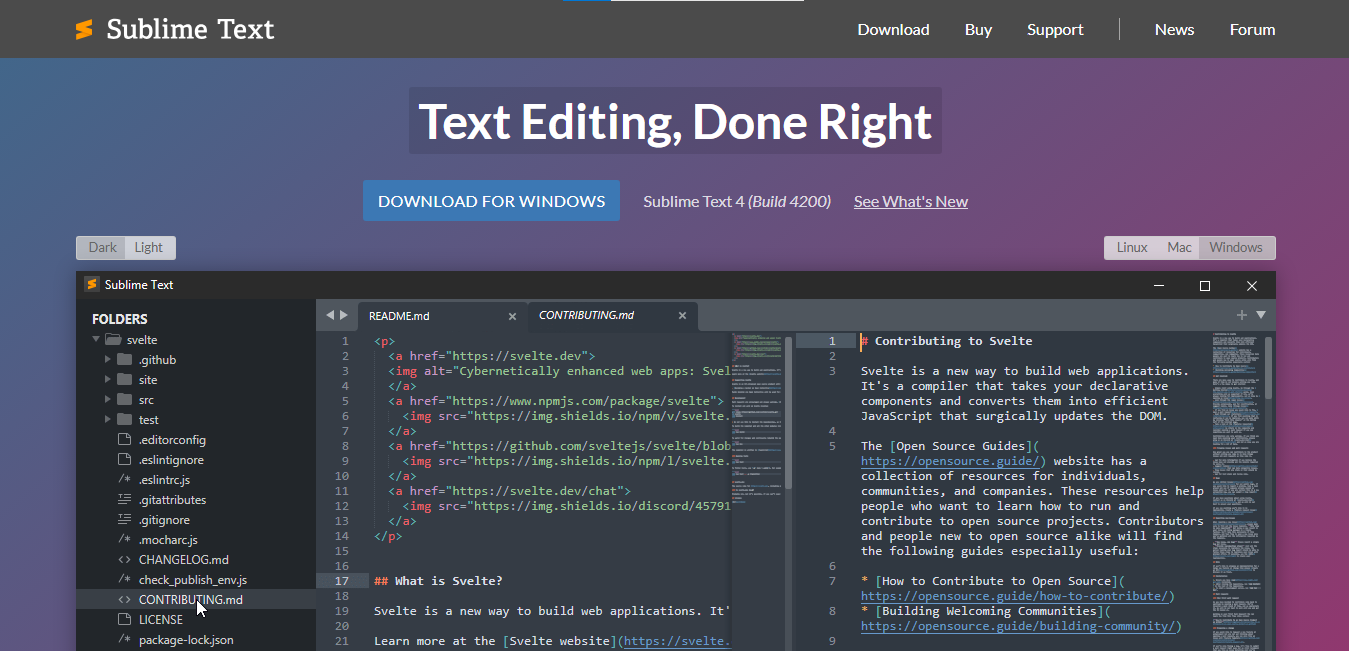Click the .gitattributes file icon

tap(124, 499)
